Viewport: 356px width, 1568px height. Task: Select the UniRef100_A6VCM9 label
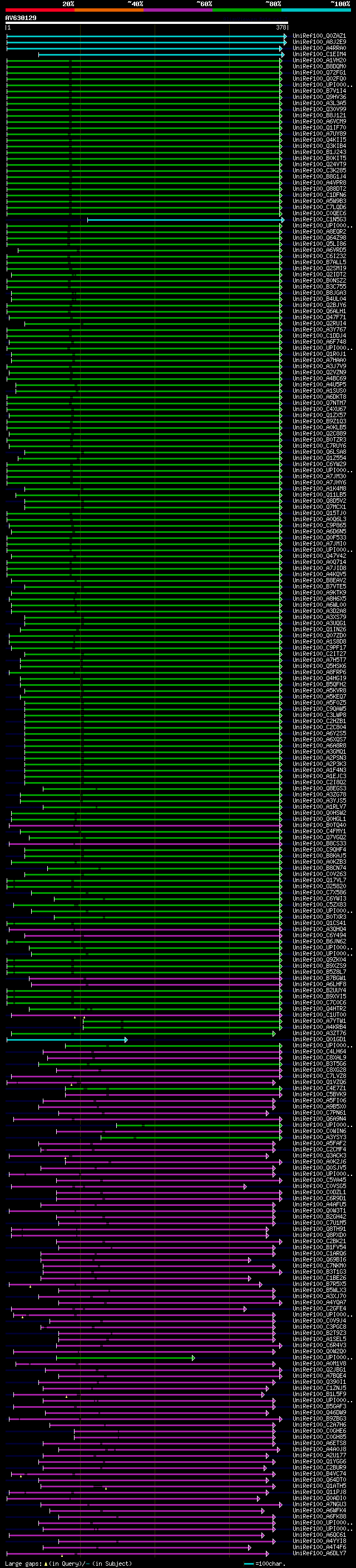click(x=319, y=121)
